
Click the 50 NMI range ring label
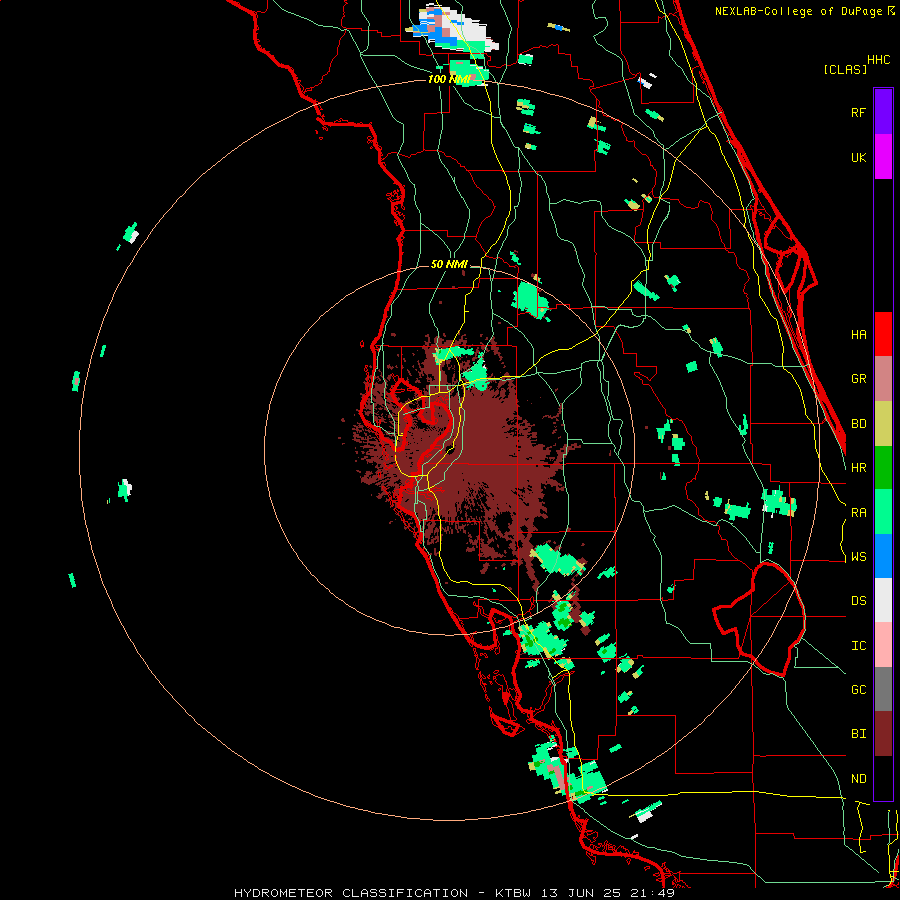point(449,264)
